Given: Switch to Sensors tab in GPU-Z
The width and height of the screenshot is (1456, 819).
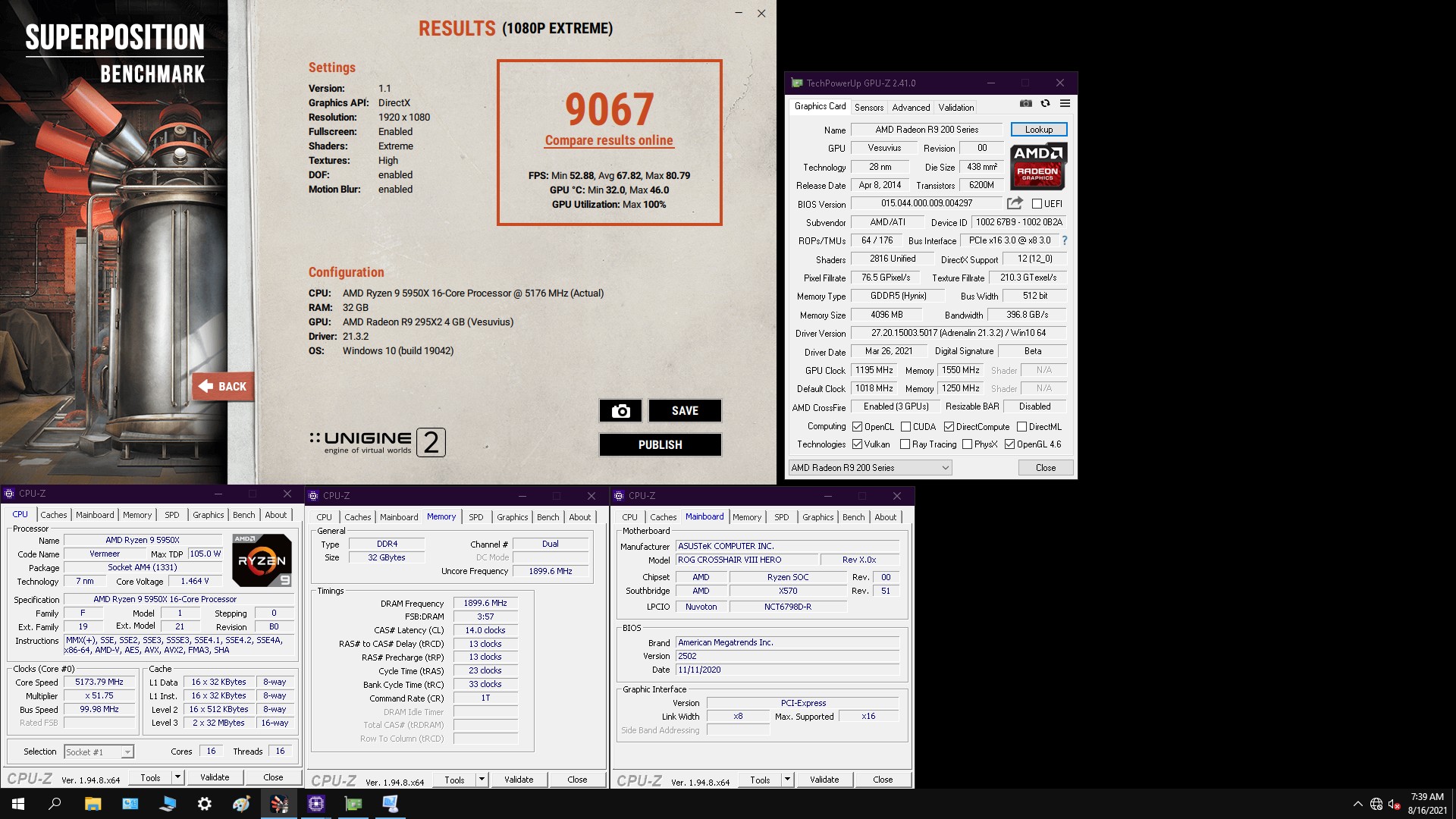Looking at the screenshot, I should [x=869, y=107].
